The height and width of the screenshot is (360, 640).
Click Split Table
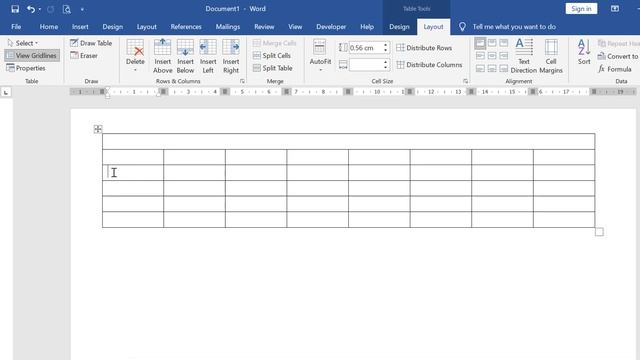(x=273, y=68)
